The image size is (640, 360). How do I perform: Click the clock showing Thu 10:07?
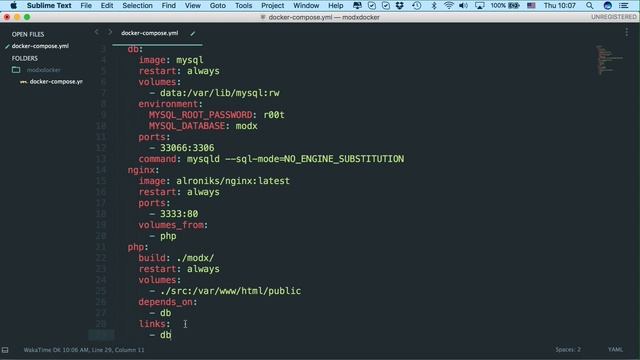559,6
